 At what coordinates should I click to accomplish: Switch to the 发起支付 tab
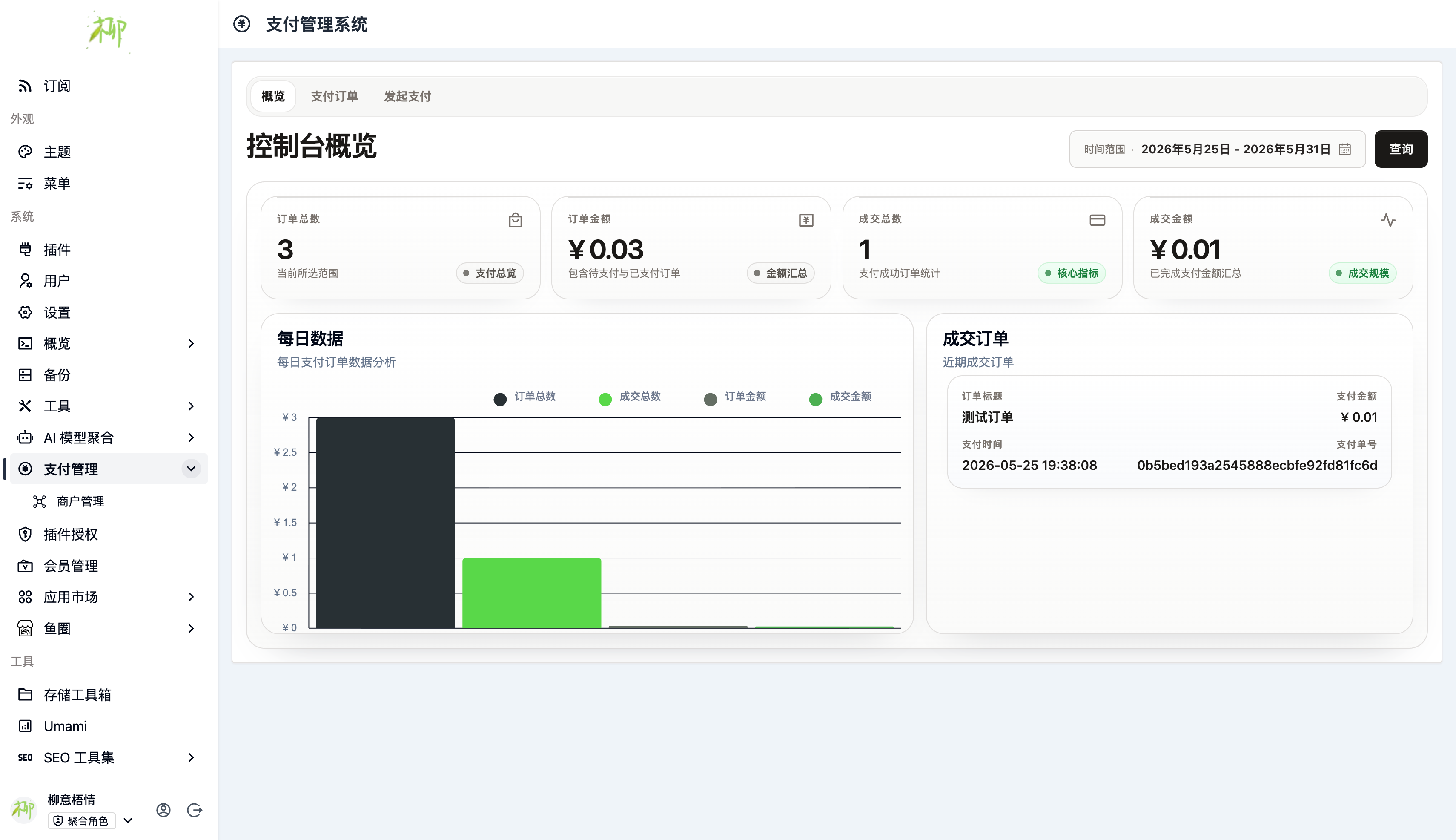tap(408, 96)
